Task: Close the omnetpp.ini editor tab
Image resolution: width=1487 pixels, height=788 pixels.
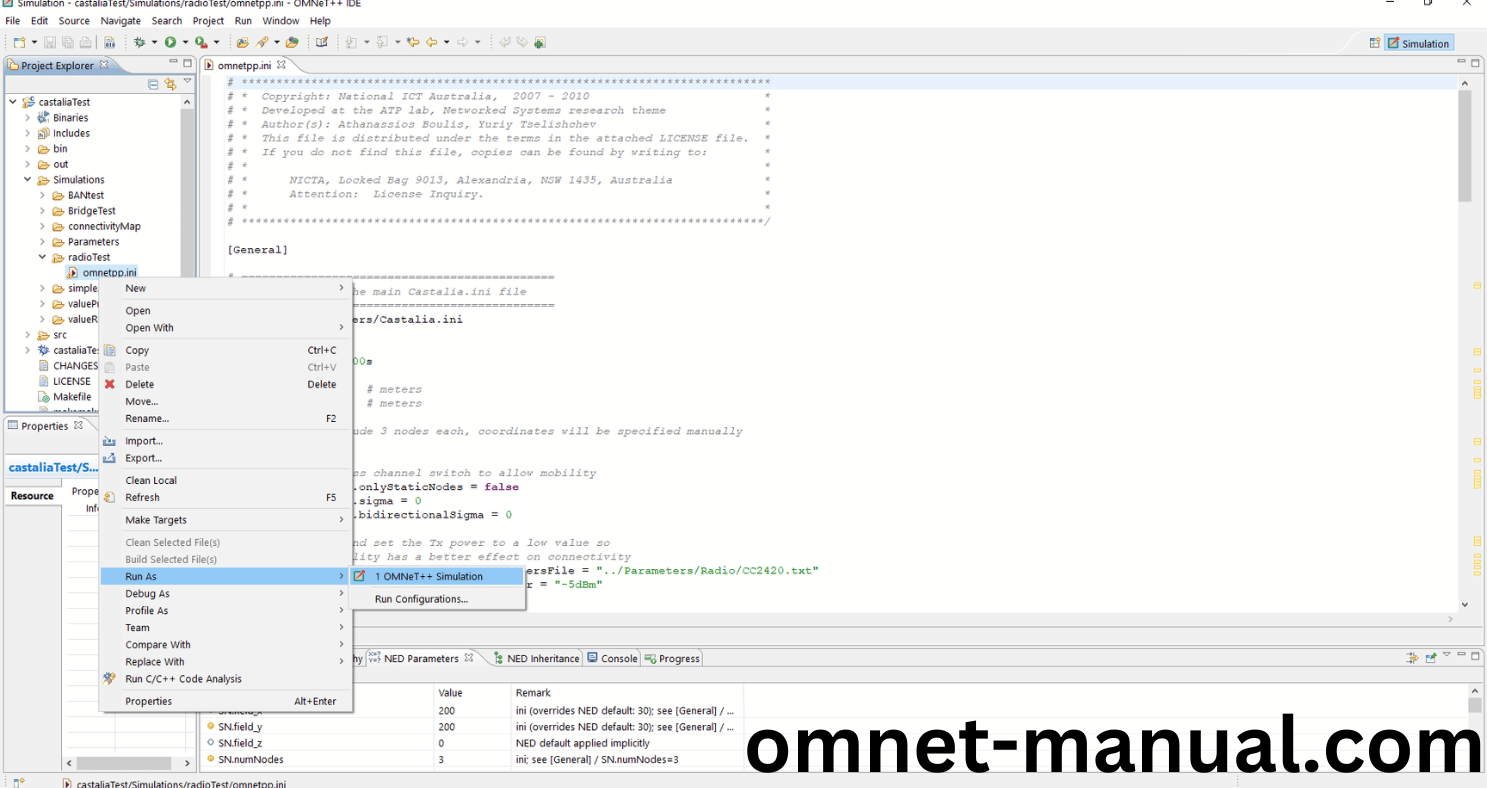Action: (282, 65)
